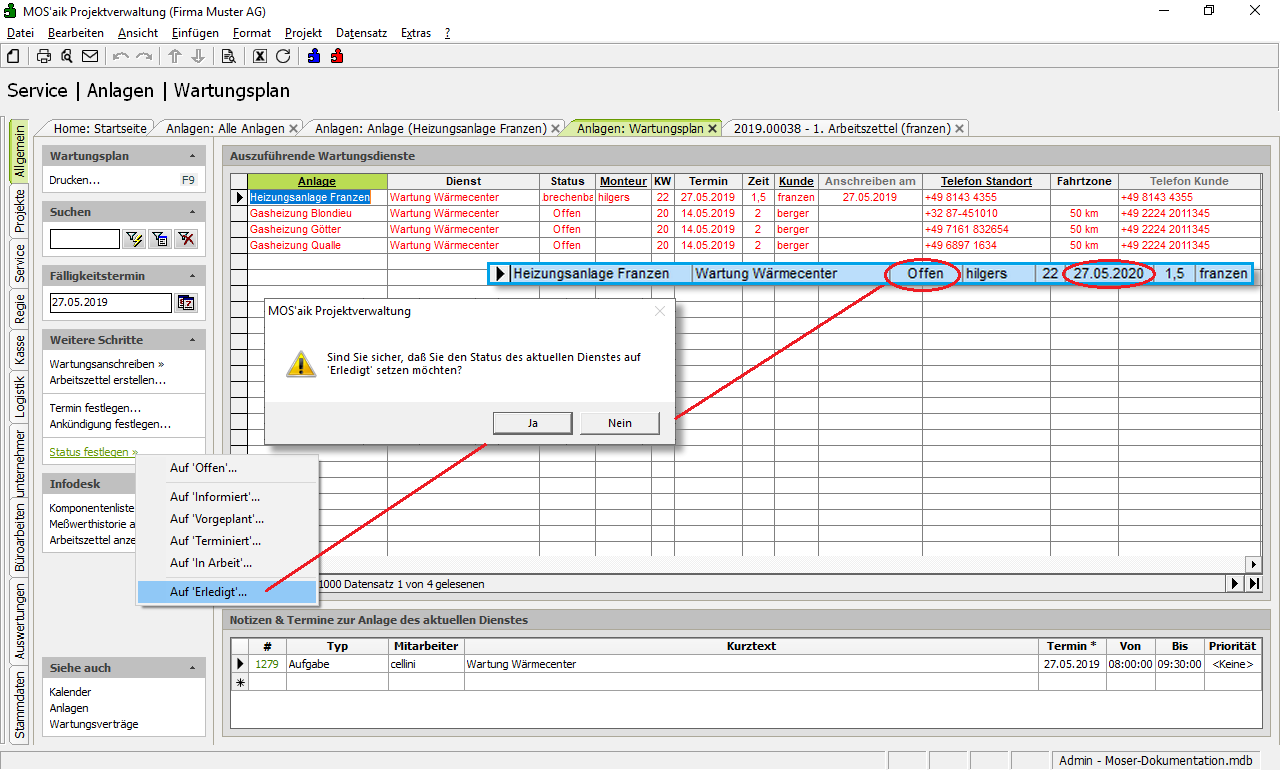Open the calendar picker beside Fälligkeitstermin date

[186, 303]
